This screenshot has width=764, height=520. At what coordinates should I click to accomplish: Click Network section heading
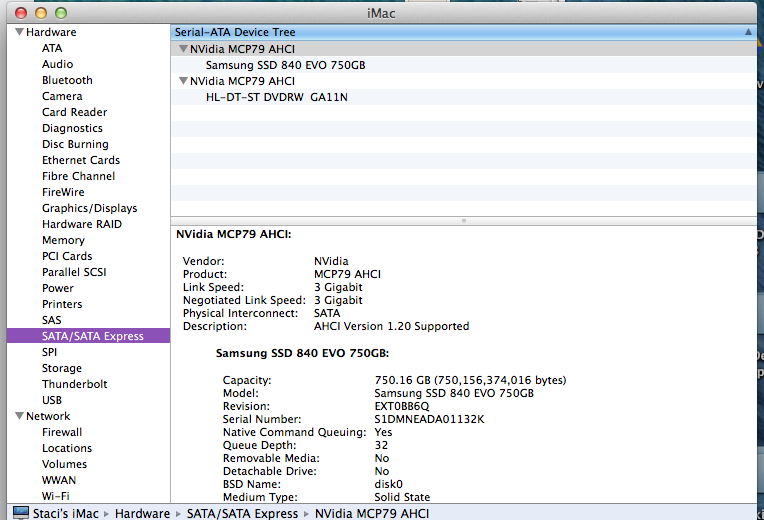(x=48, y=416)
